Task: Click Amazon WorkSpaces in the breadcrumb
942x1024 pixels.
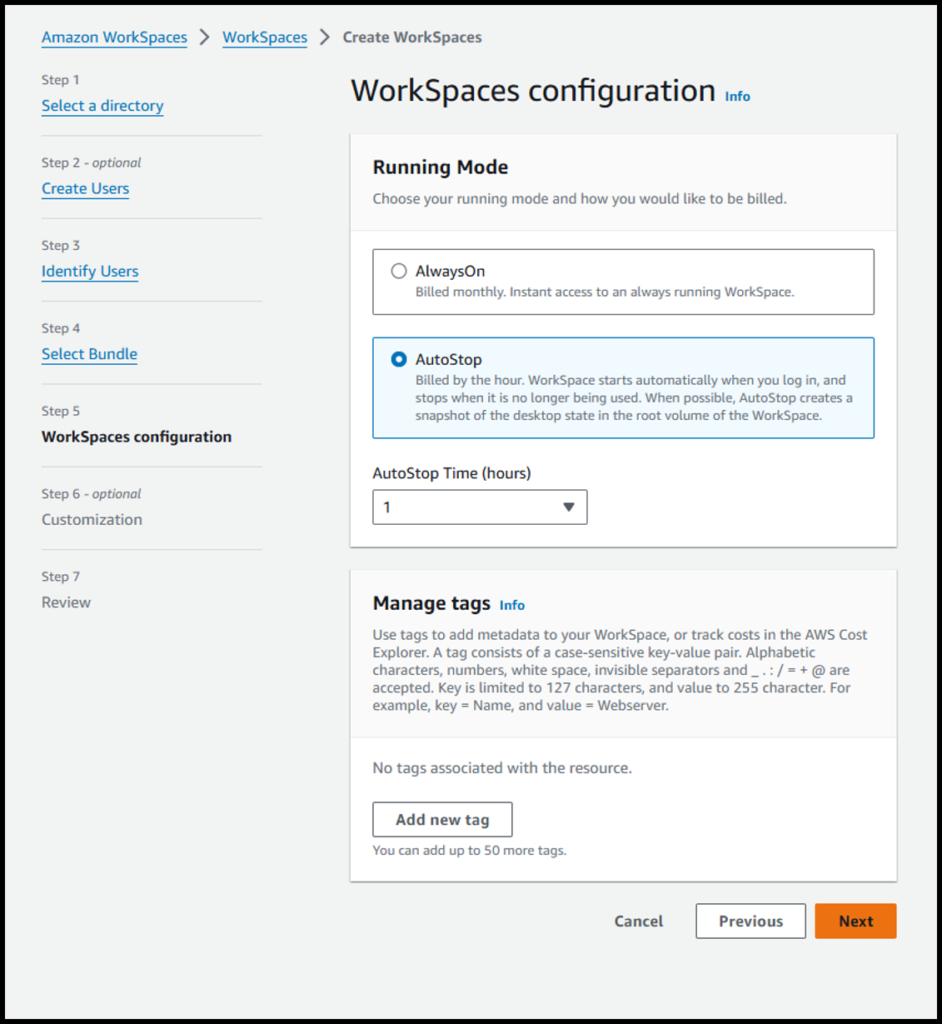Action: coord(114,37)
